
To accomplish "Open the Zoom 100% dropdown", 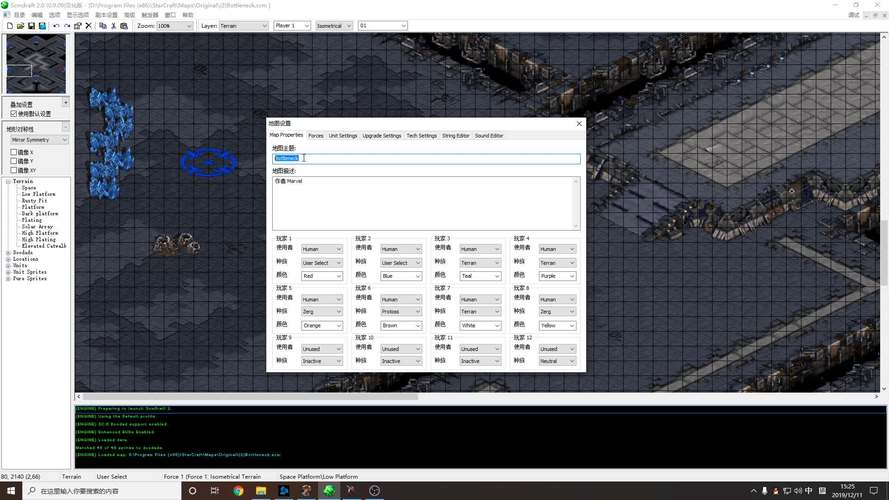I will (175, 26).
